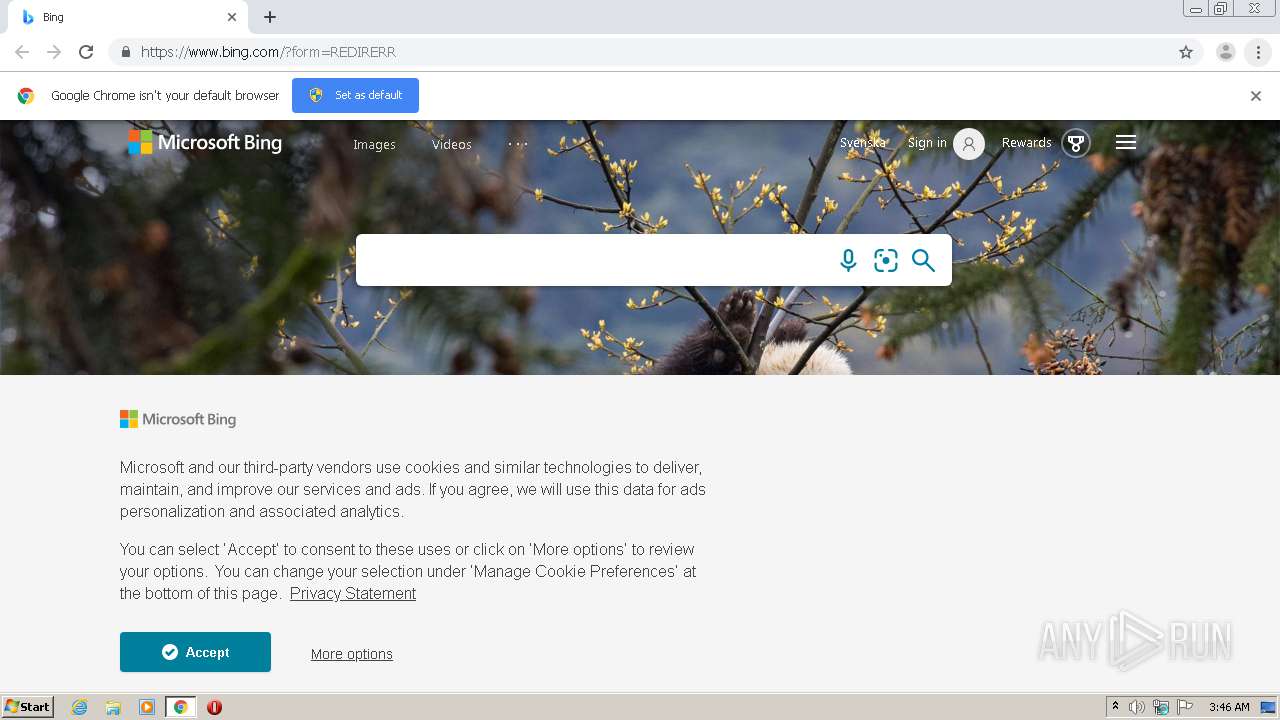Open the Windows Start menu
The height and width of the screenshot is (720, 1280).
[x=27, y=707]
